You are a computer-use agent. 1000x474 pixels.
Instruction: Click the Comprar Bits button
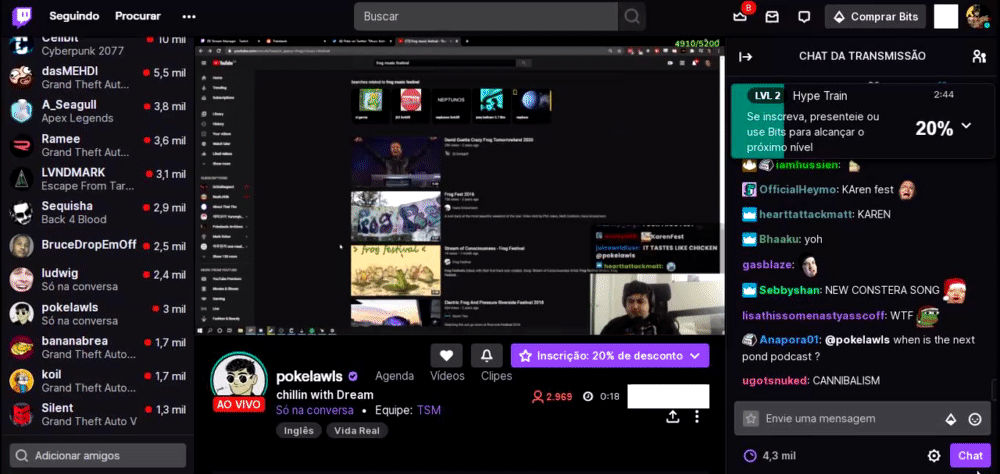[875, 17]
